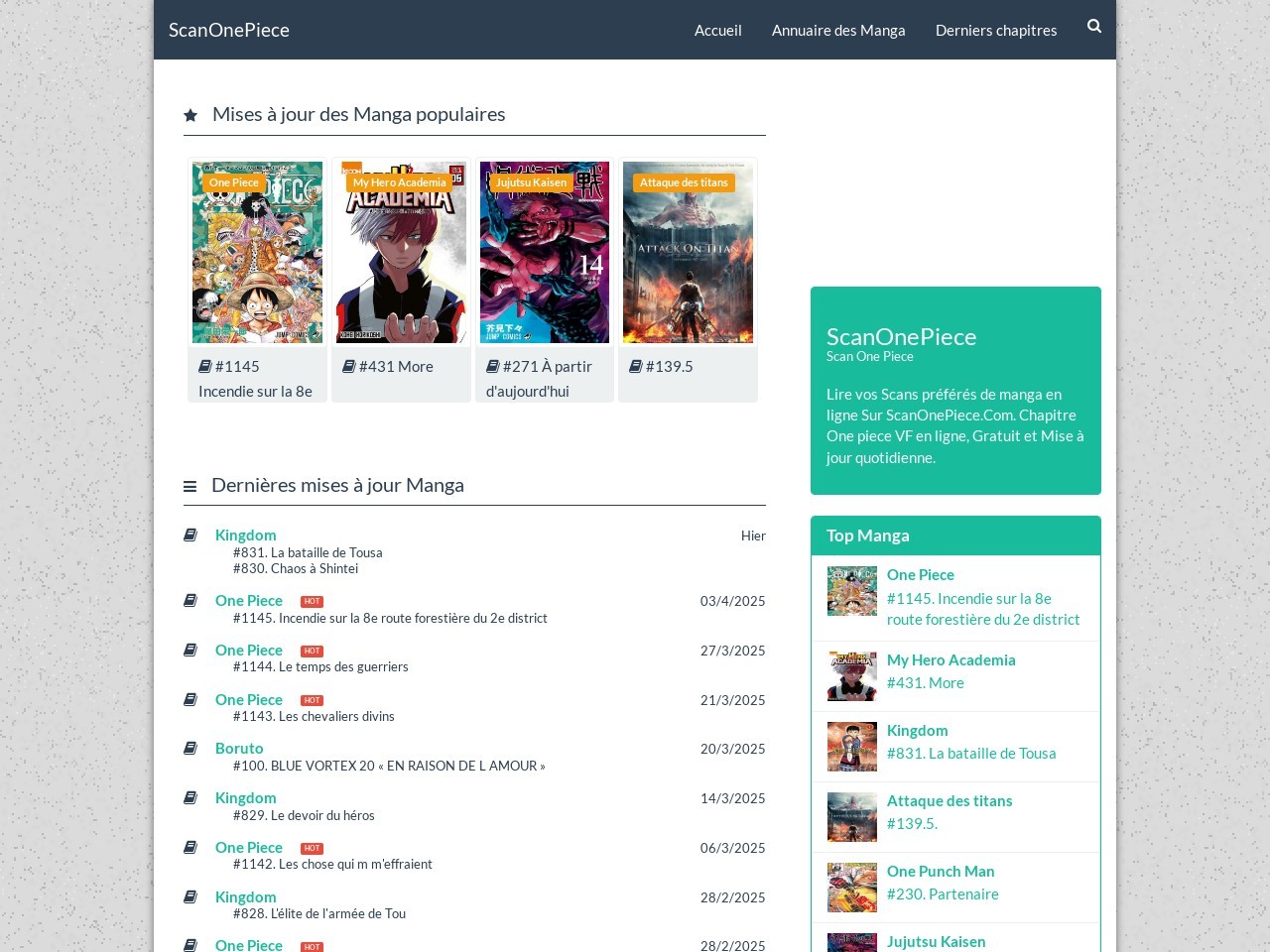Image resolution: width=1270 pixels, height=952 pixels.
Task: Open Jujutsu Kaisen title in Top Manga
Action: pyautogui.click(x=937, y=941)
